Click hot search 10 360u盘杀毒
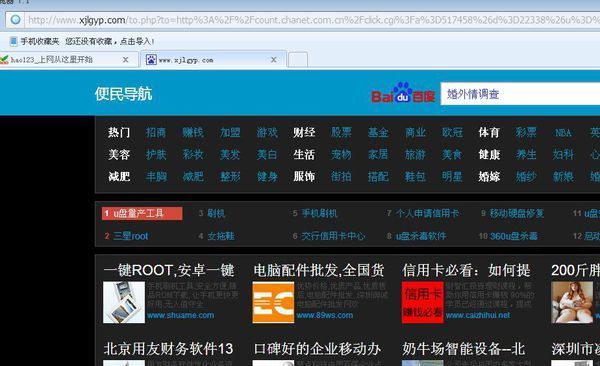The image size is (600, 366). (514, 236)
